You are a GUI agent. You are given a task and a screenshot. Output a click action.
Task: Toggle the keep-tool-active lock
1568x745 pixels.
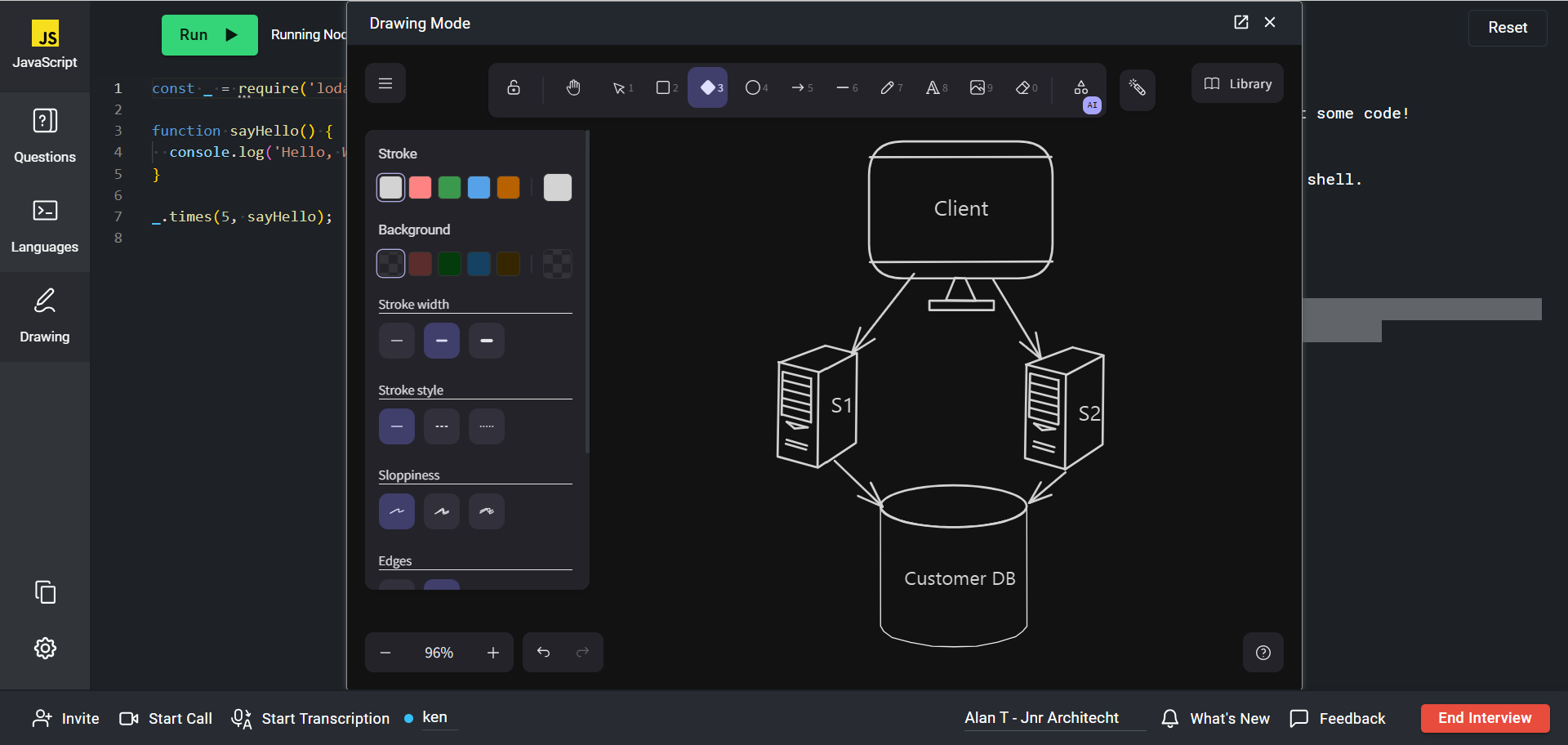[x=514, y=87]
